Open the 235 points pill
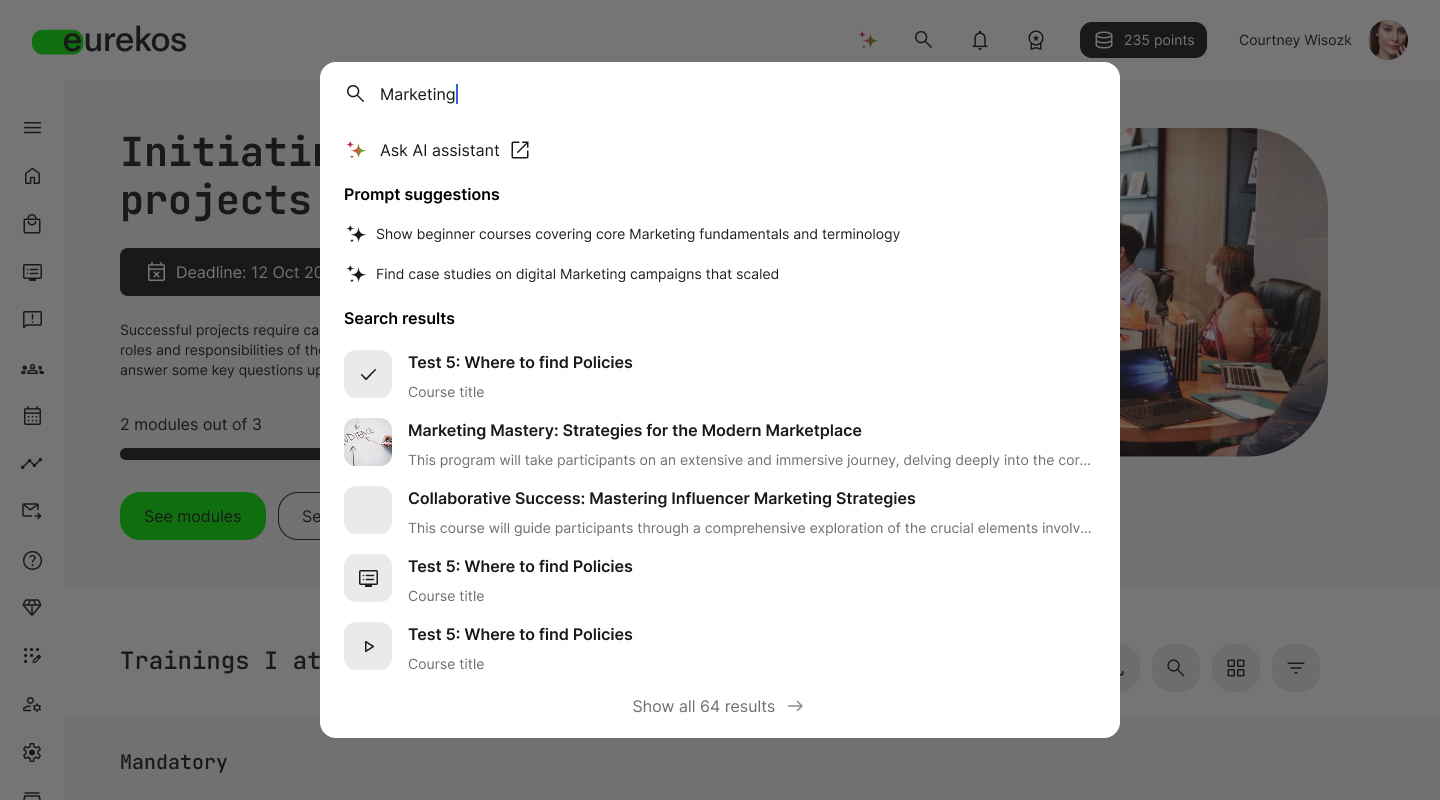This screenshot has height=800, width=1440. point(1143,40)
